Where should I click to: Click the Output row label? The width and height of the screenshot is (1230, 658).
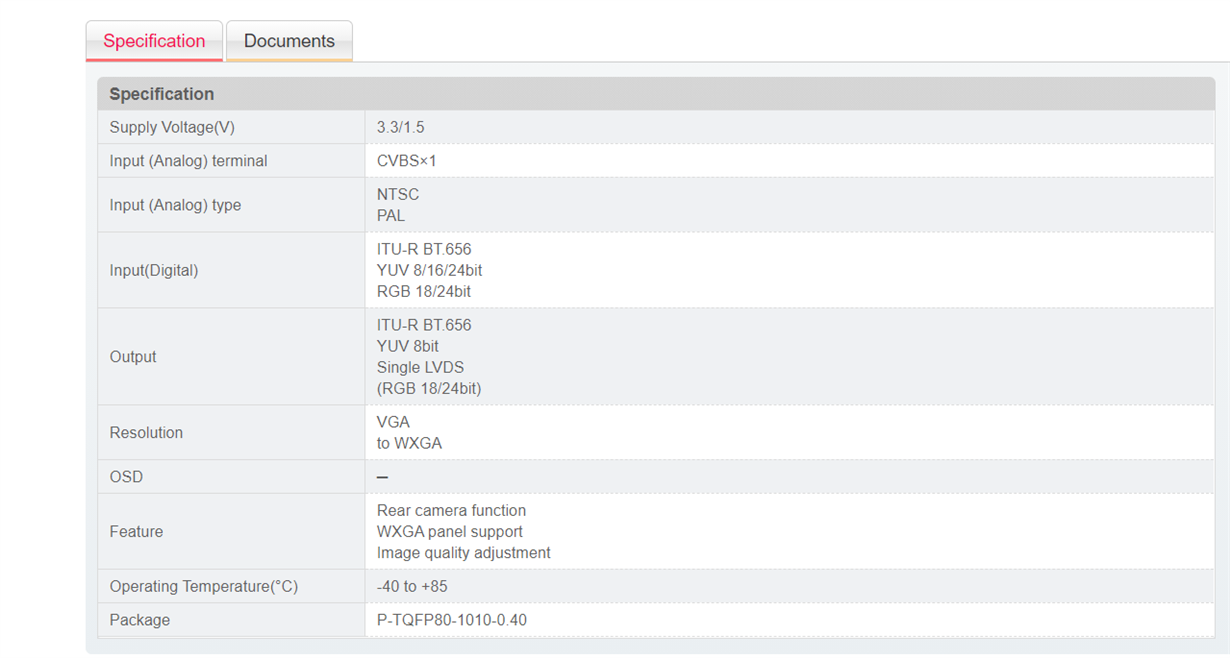133,357
